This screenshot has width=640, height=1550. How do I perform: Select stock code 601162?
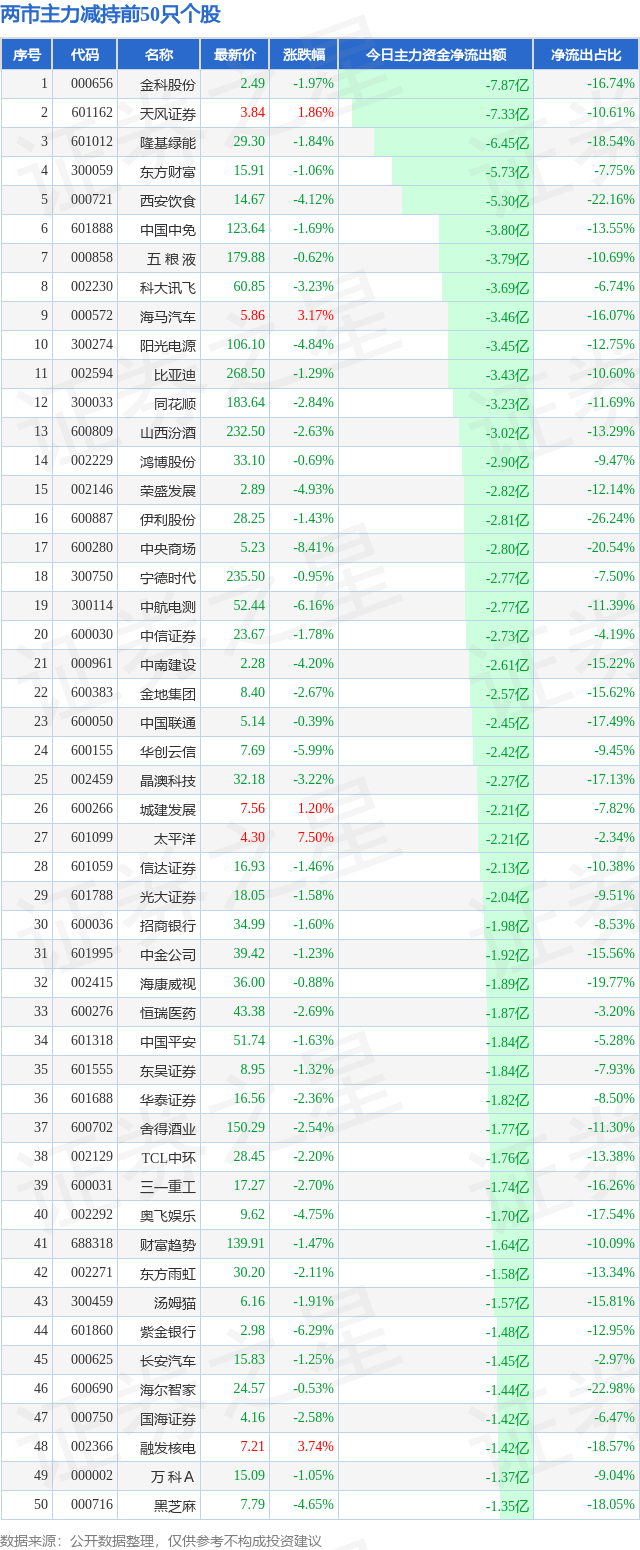(92, 113)
